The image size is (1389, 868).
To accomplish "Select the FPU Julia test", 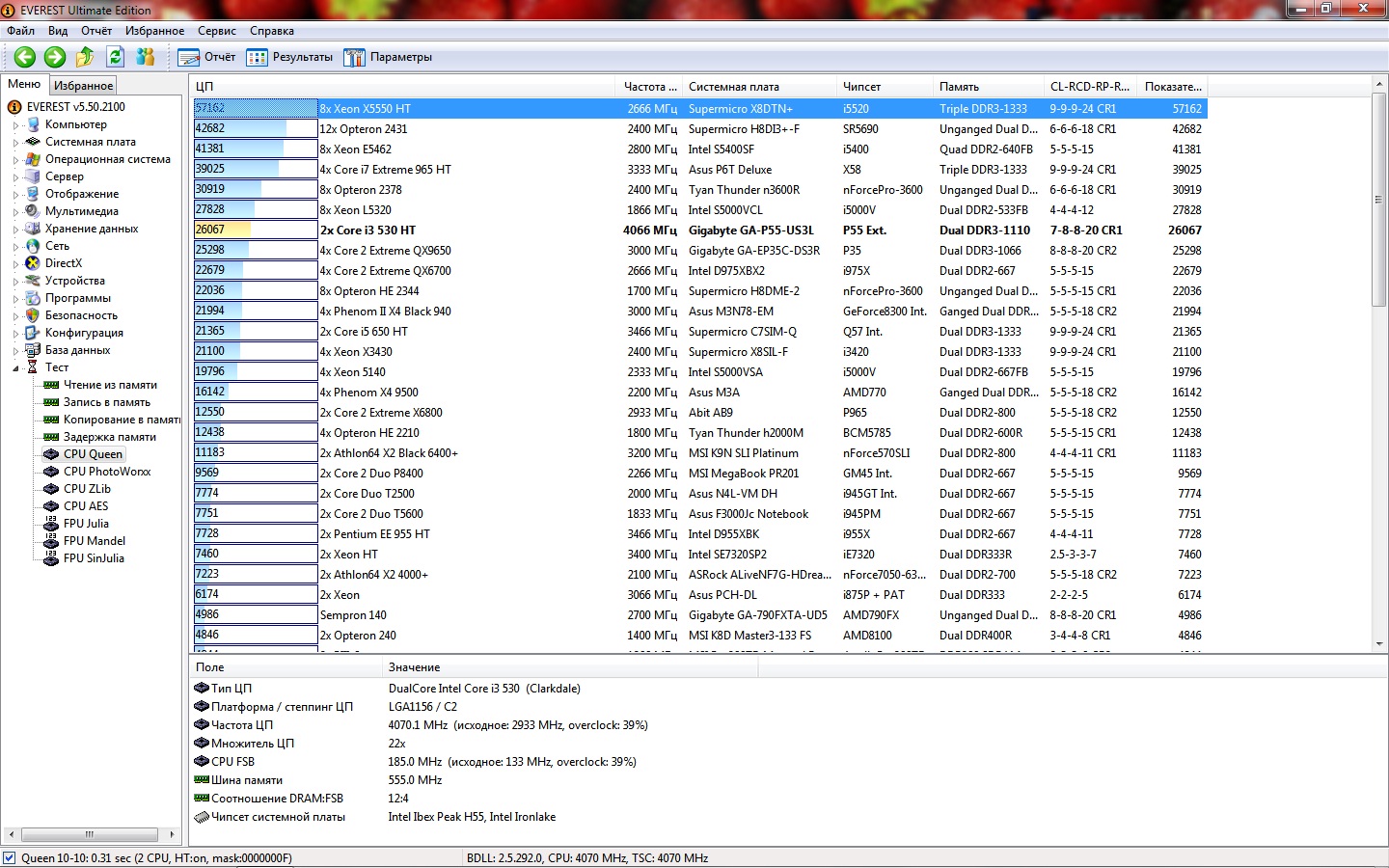I will [x=86, y=524].
